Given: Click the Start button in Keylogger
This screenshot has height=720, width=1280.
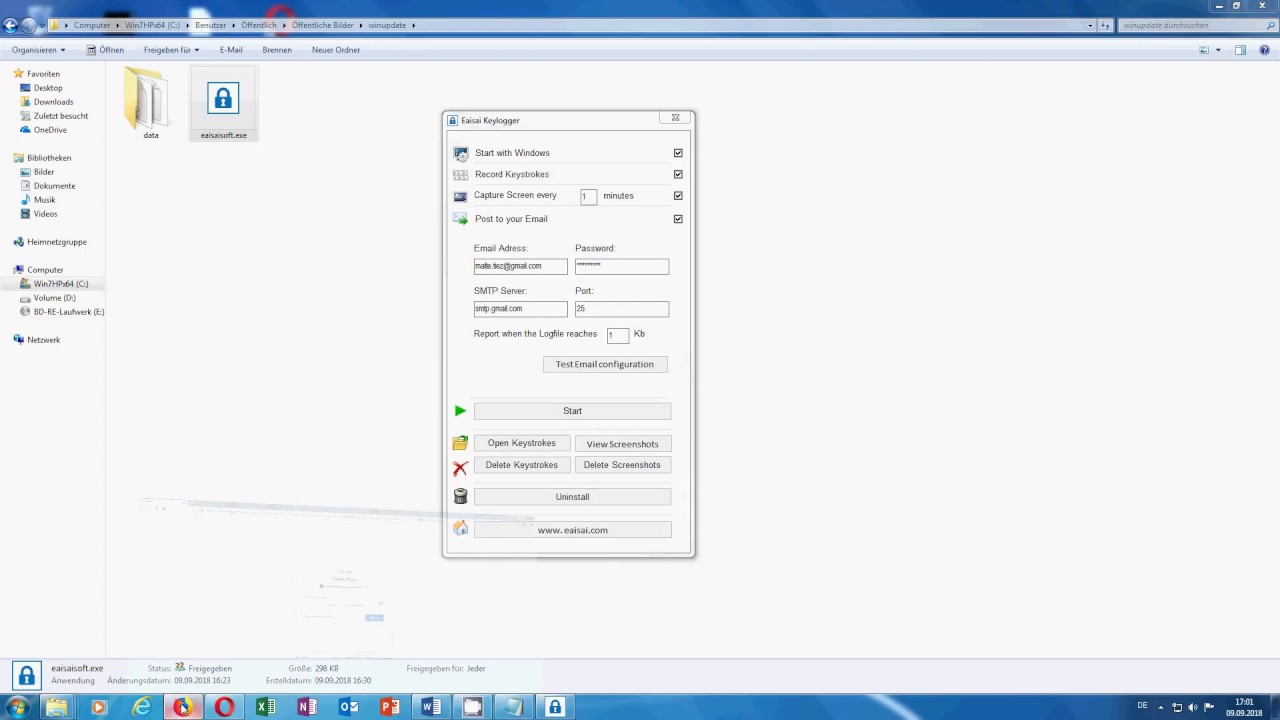Looking at the screenshot, I should pos(572,411).
